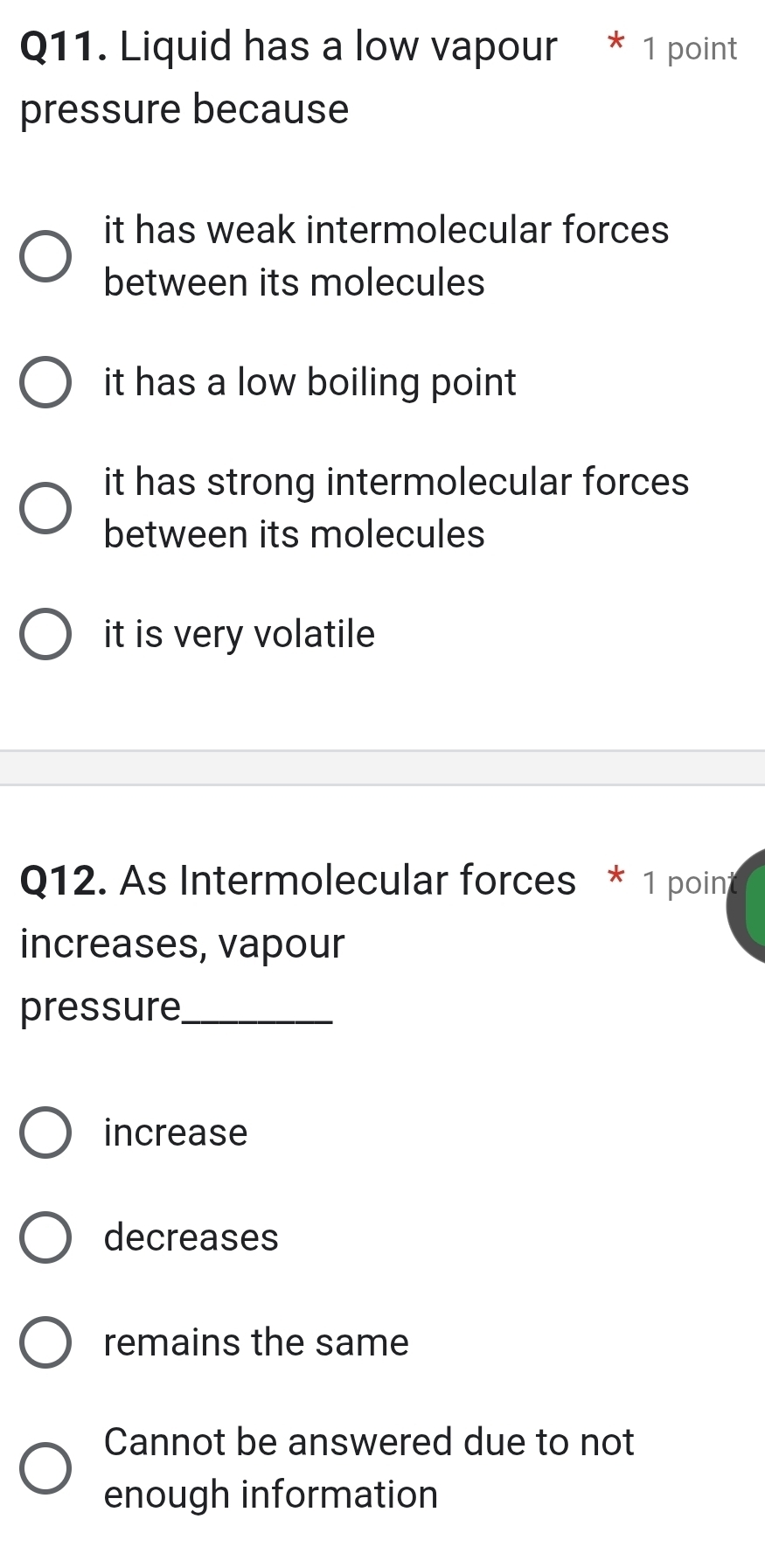Click the '1 point' label for Q12
The width and height of the screenshot is (765, 1568).
click(691, 883)
